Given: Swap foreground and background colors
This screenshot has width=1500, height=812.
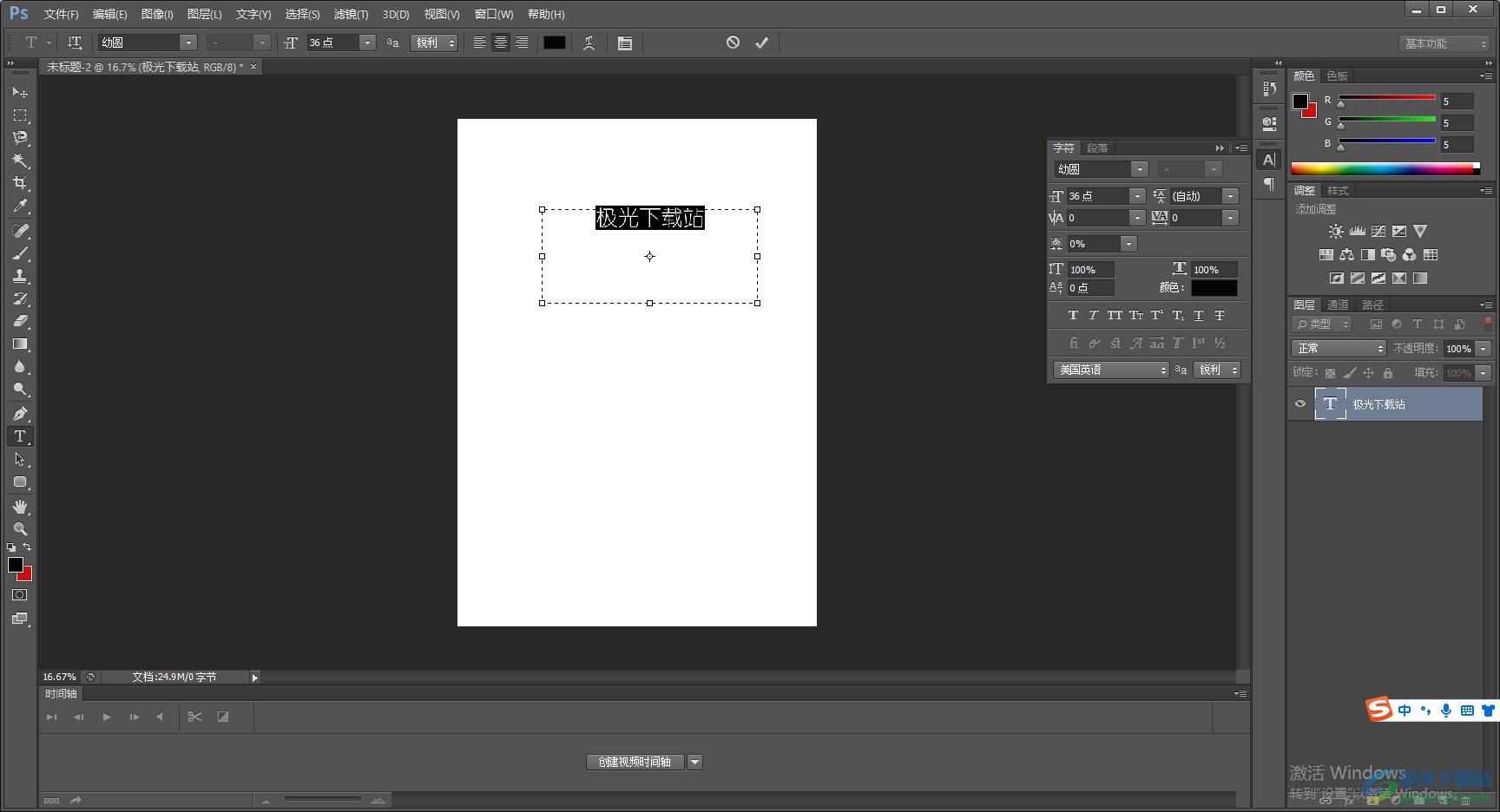Looking at the screenshot, I should point(27,547).
